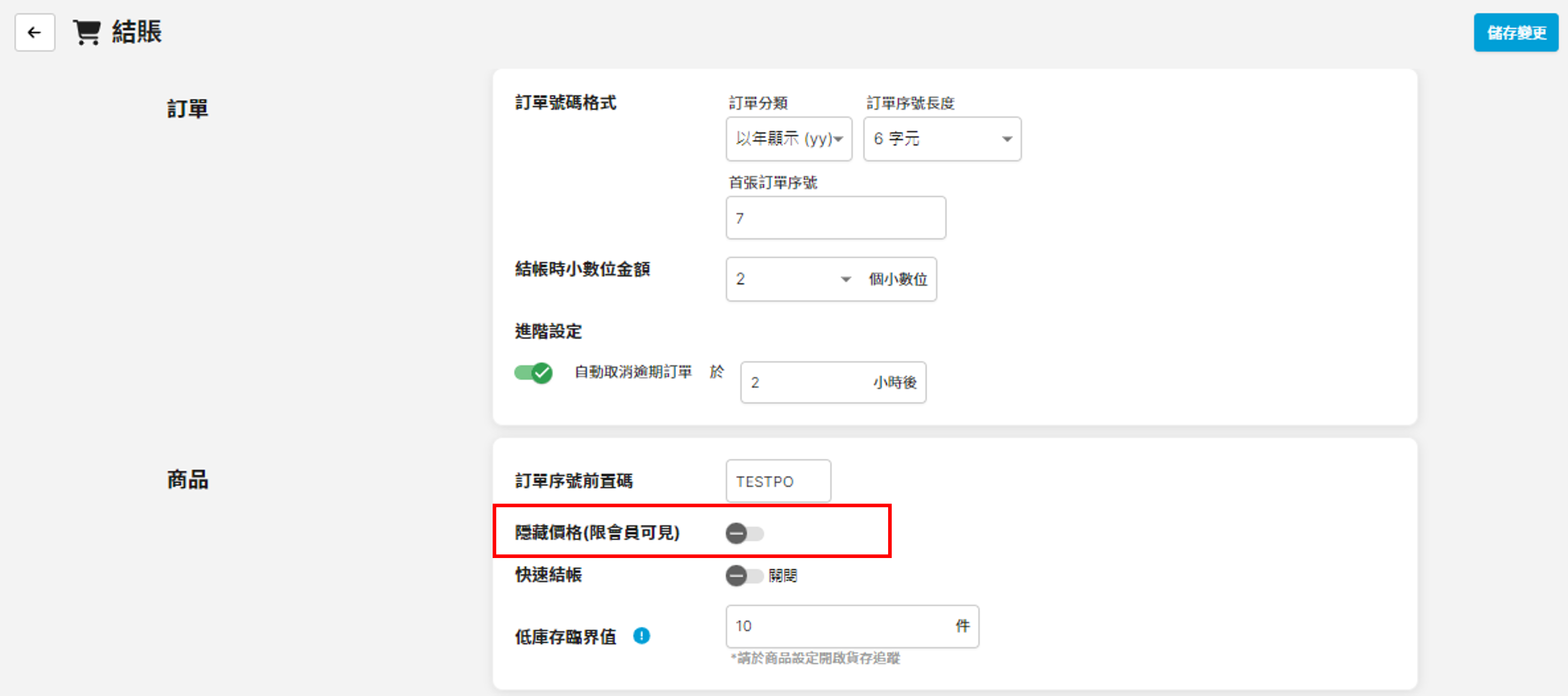This screenshot has width=1568, height=696.
Task: Click the low stock threshold quantity field
Action: point(840,626)
